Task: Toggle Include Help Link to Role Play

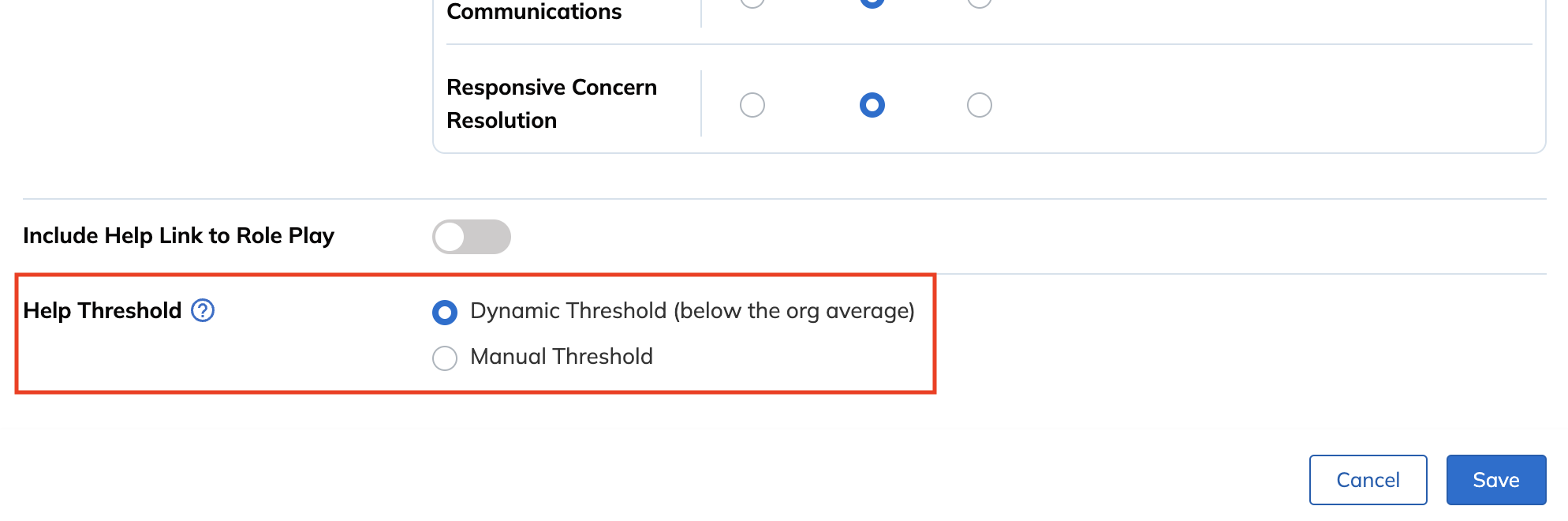Action: click(472, 237)
